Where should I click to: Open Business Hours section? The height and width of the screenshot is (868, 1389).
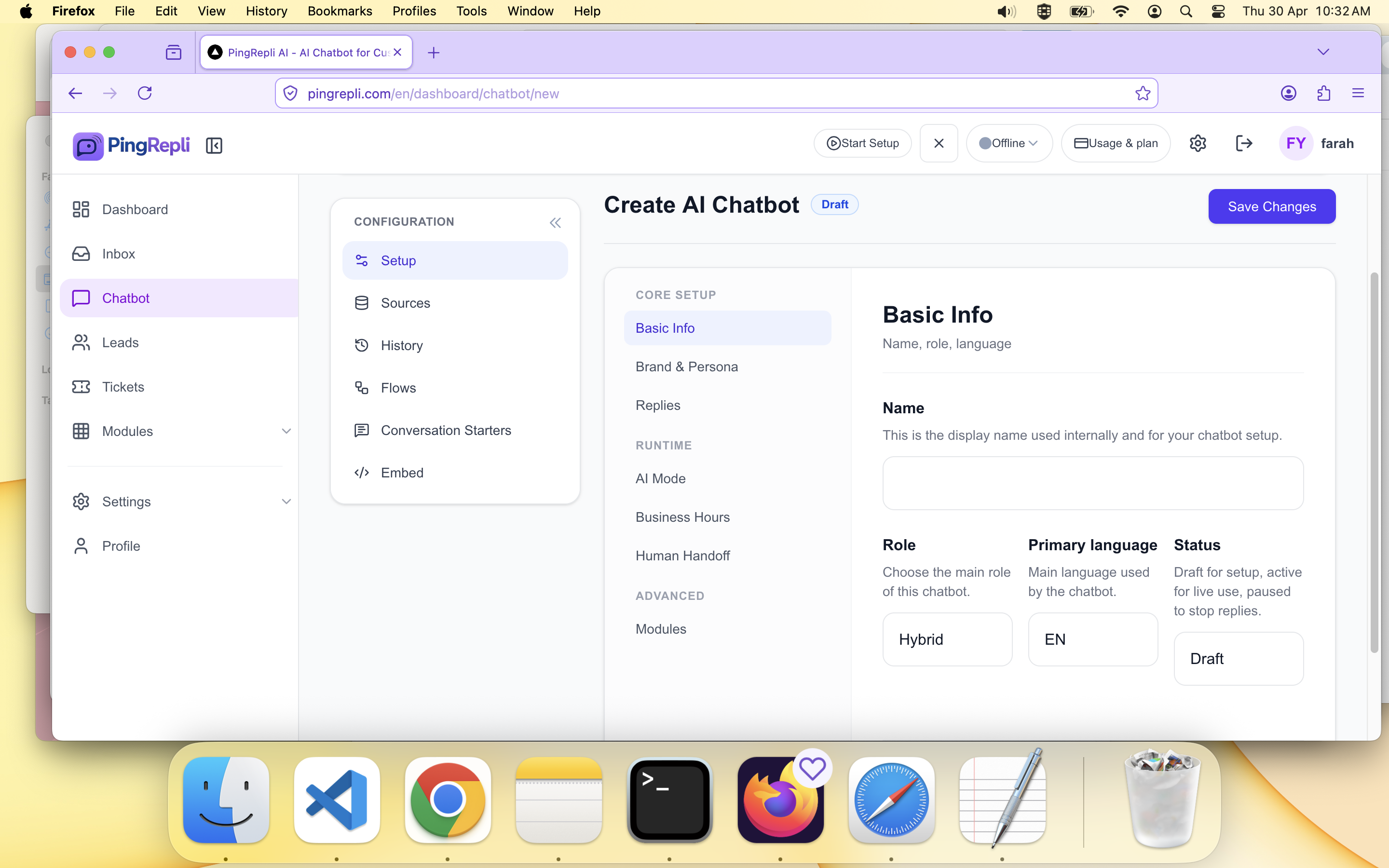pyautogui.click(x=727, y=517)
